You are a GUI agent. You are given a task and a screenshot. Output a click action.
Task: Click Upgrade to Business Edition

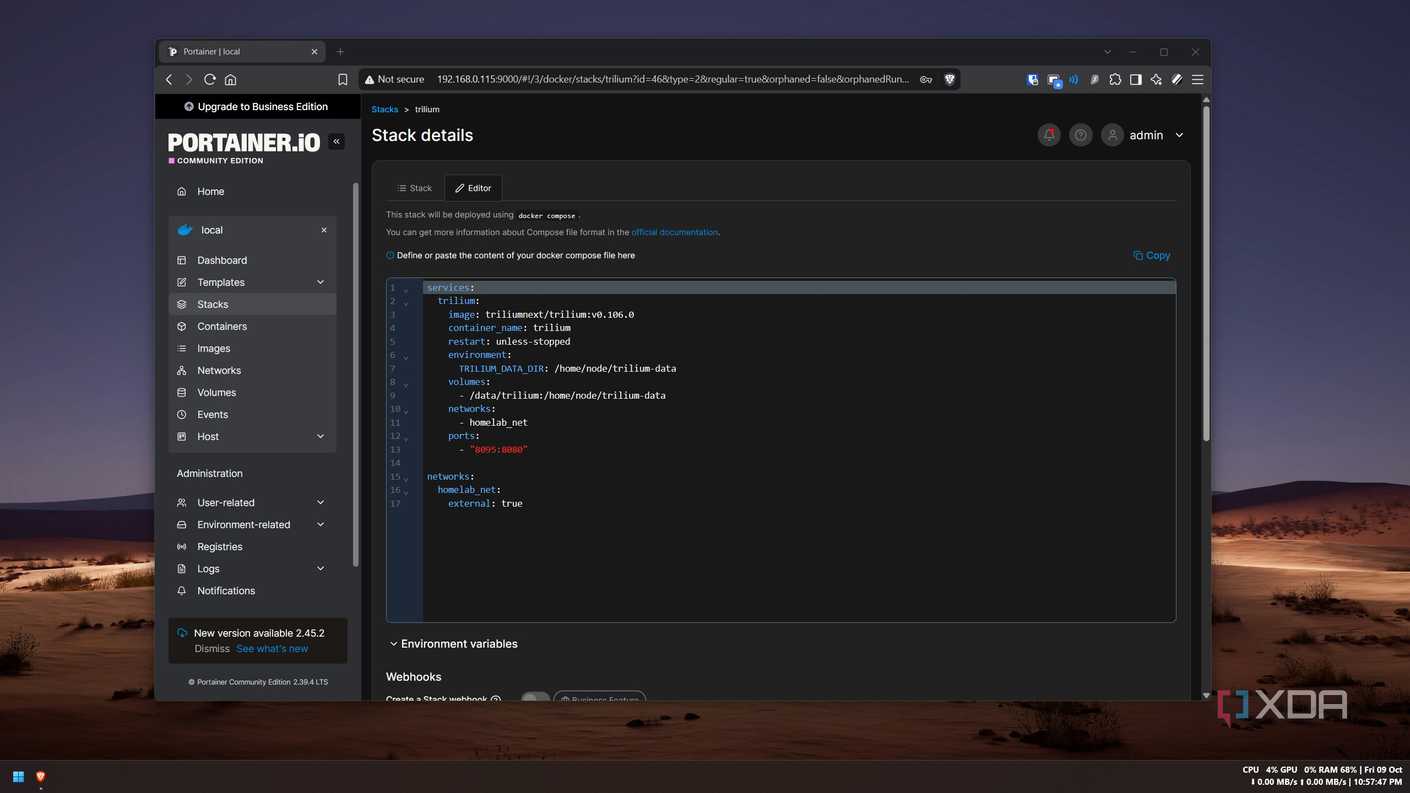(256, 107)
